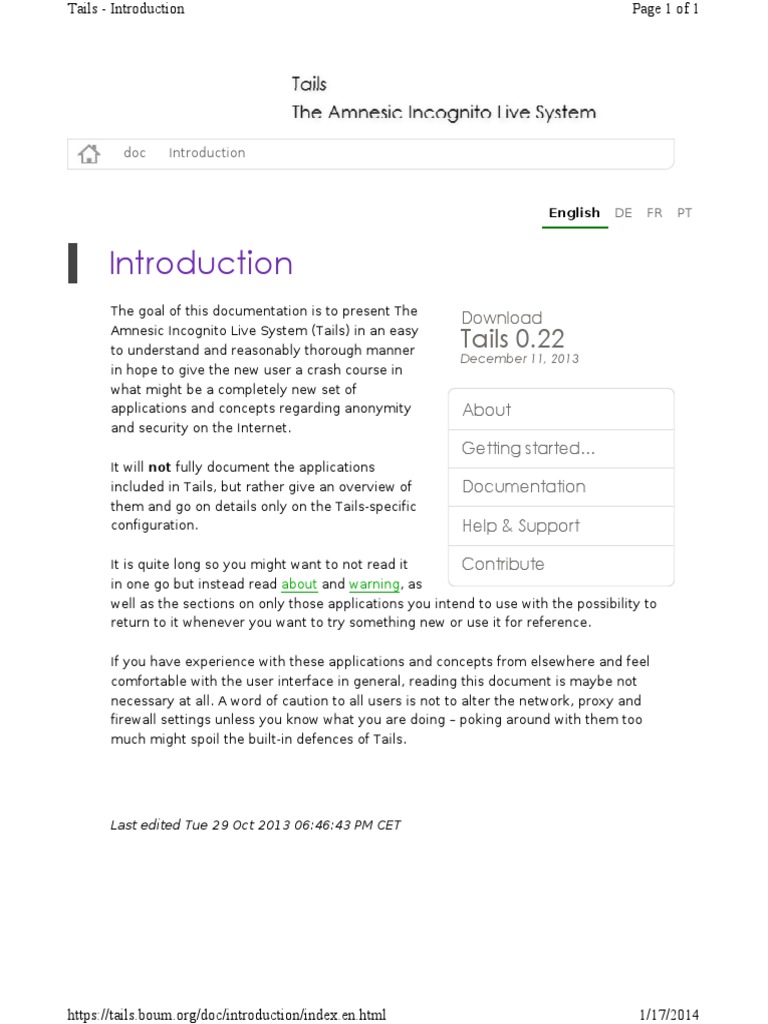Click the Tails site title
This screenshot has height=1024, width=768.
point(309,85)
